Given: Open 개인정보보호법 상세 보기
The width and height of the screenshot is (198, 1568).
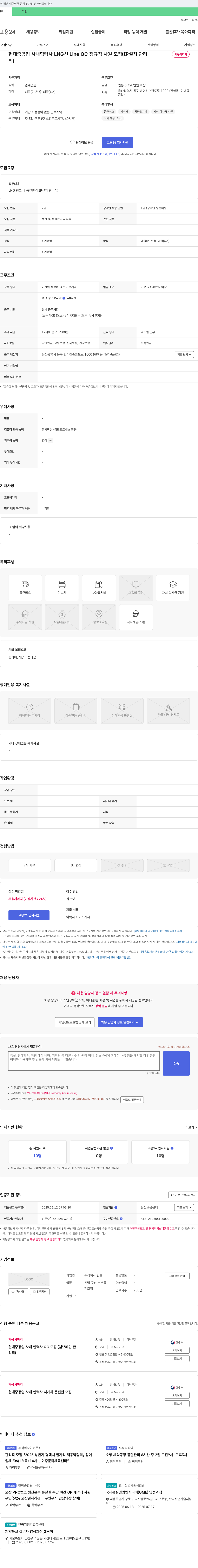Looking at the screenshot, I should tap(75, 1022).
